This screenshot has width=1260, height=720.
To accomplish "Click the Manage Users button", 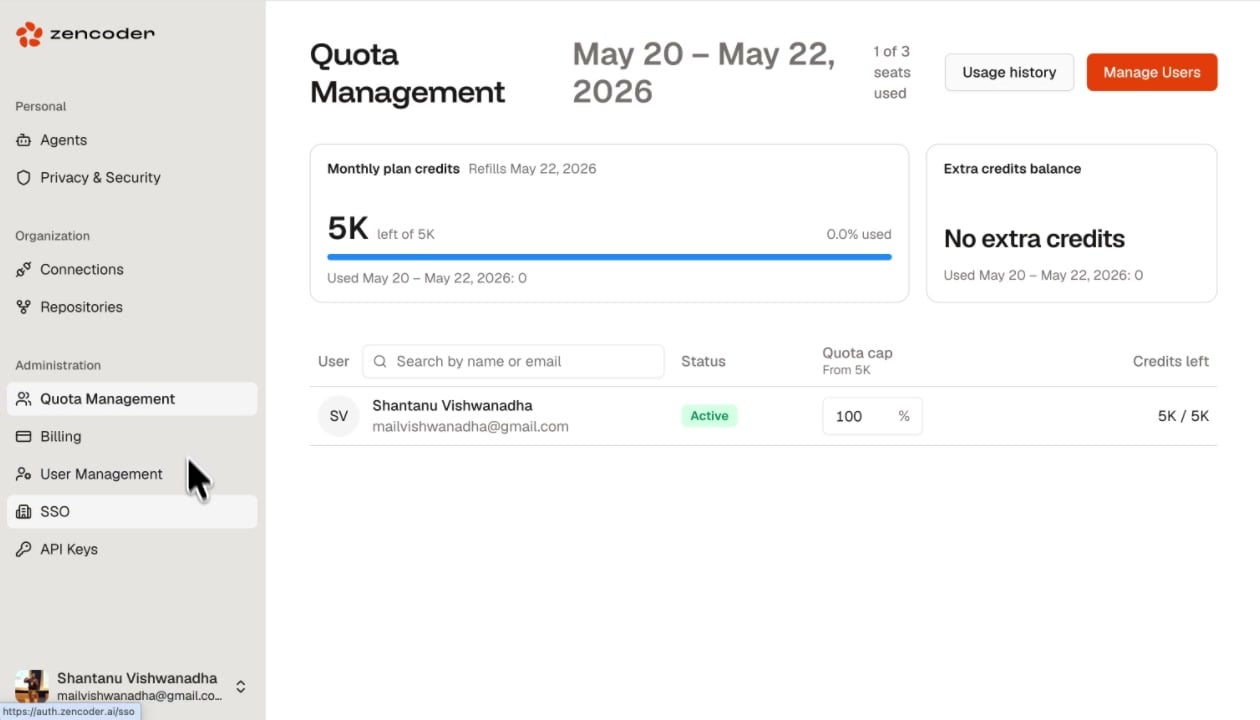I will pos(1152,72).
